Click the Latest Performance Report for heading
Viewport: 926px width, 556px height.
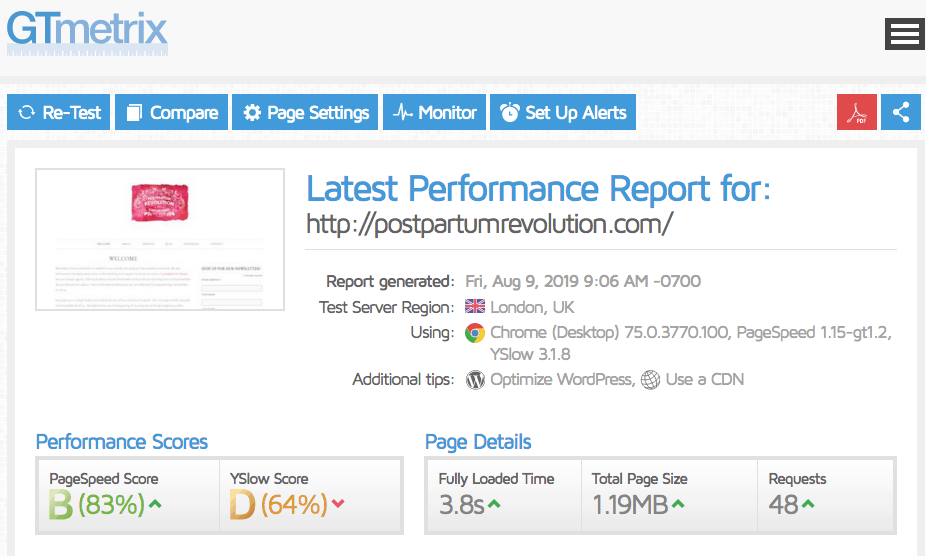[538, 189]
